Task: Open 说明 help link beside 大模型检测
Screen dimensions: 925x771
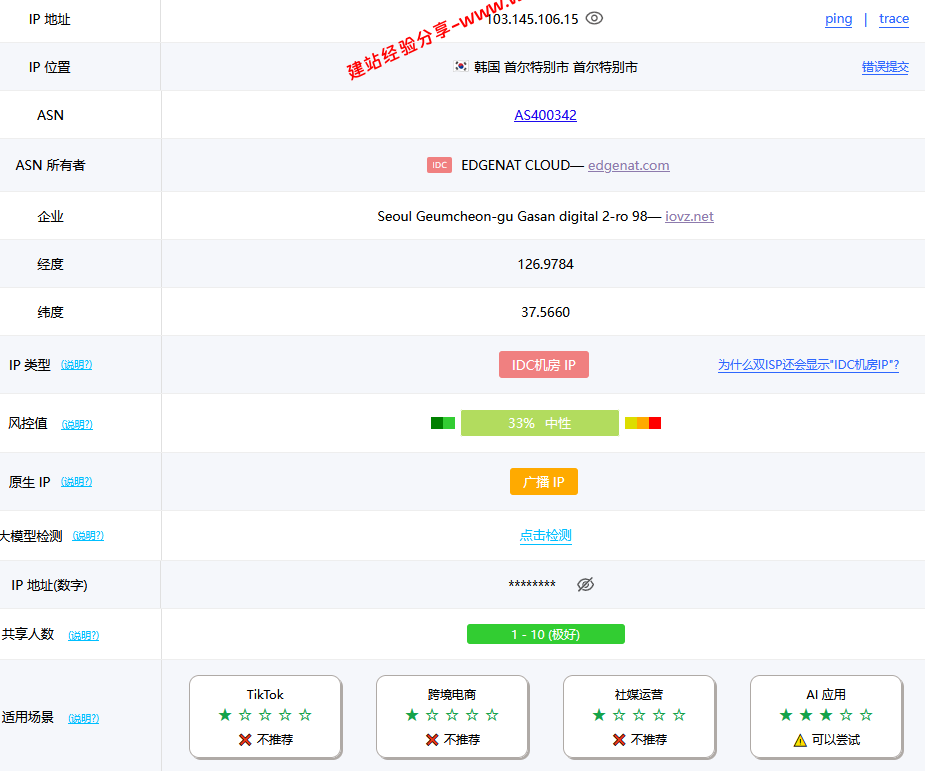Action: (88, 536)
